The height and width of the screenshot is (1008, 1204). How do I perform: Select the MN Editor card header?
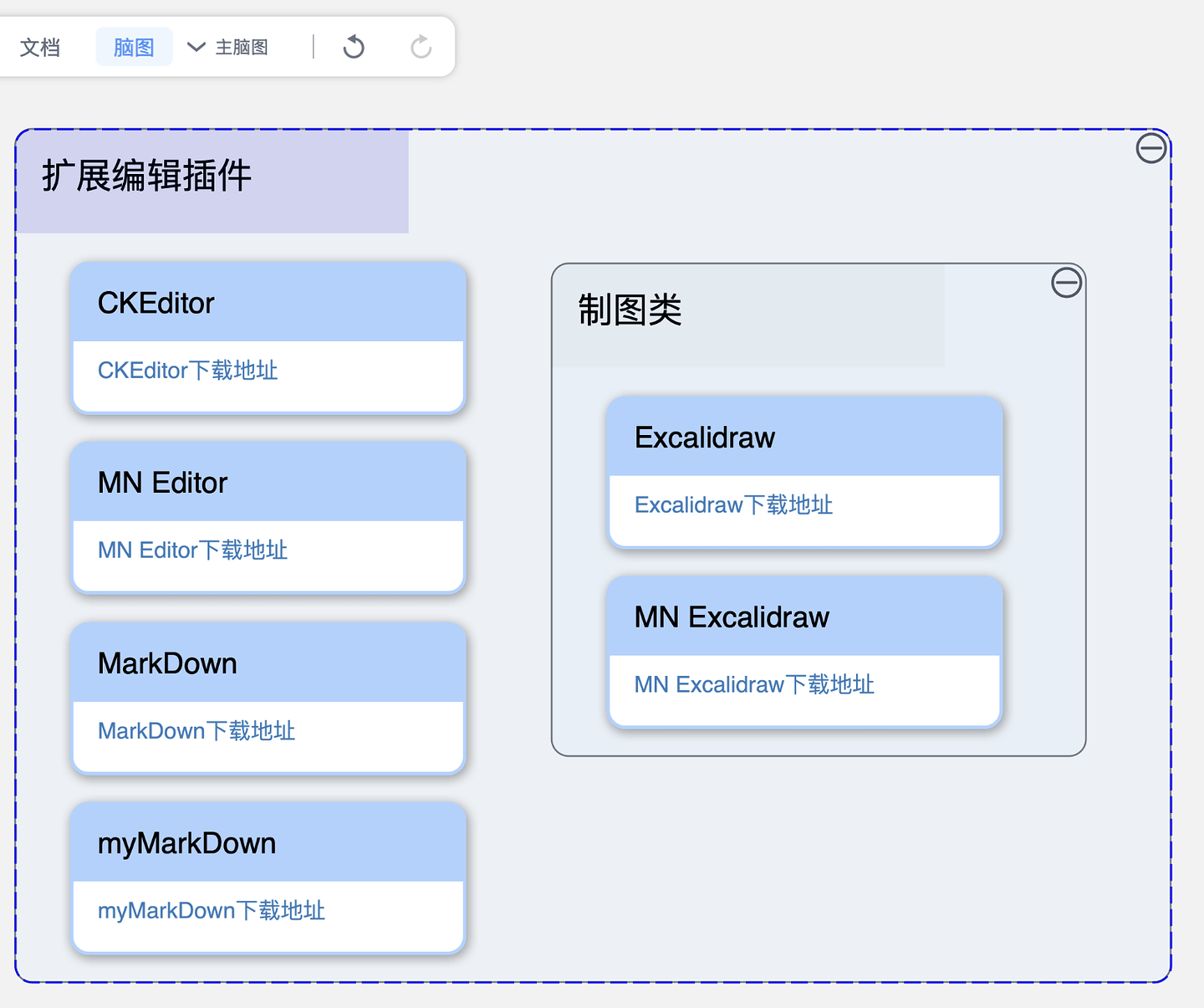point(268,483)
